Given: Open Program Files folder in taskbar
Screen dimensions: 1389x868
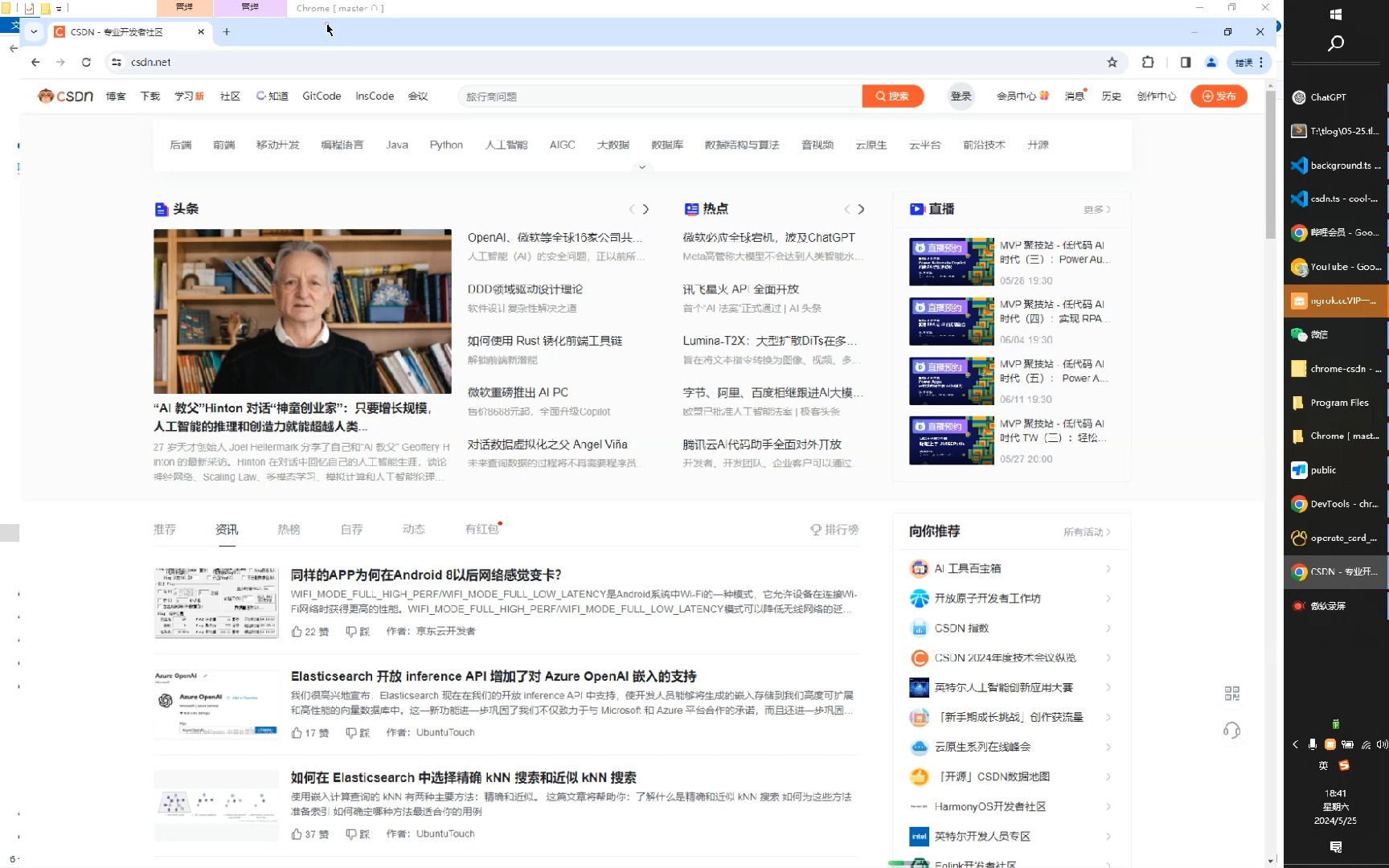Looking at the screenshot, I should point(1336,403).
